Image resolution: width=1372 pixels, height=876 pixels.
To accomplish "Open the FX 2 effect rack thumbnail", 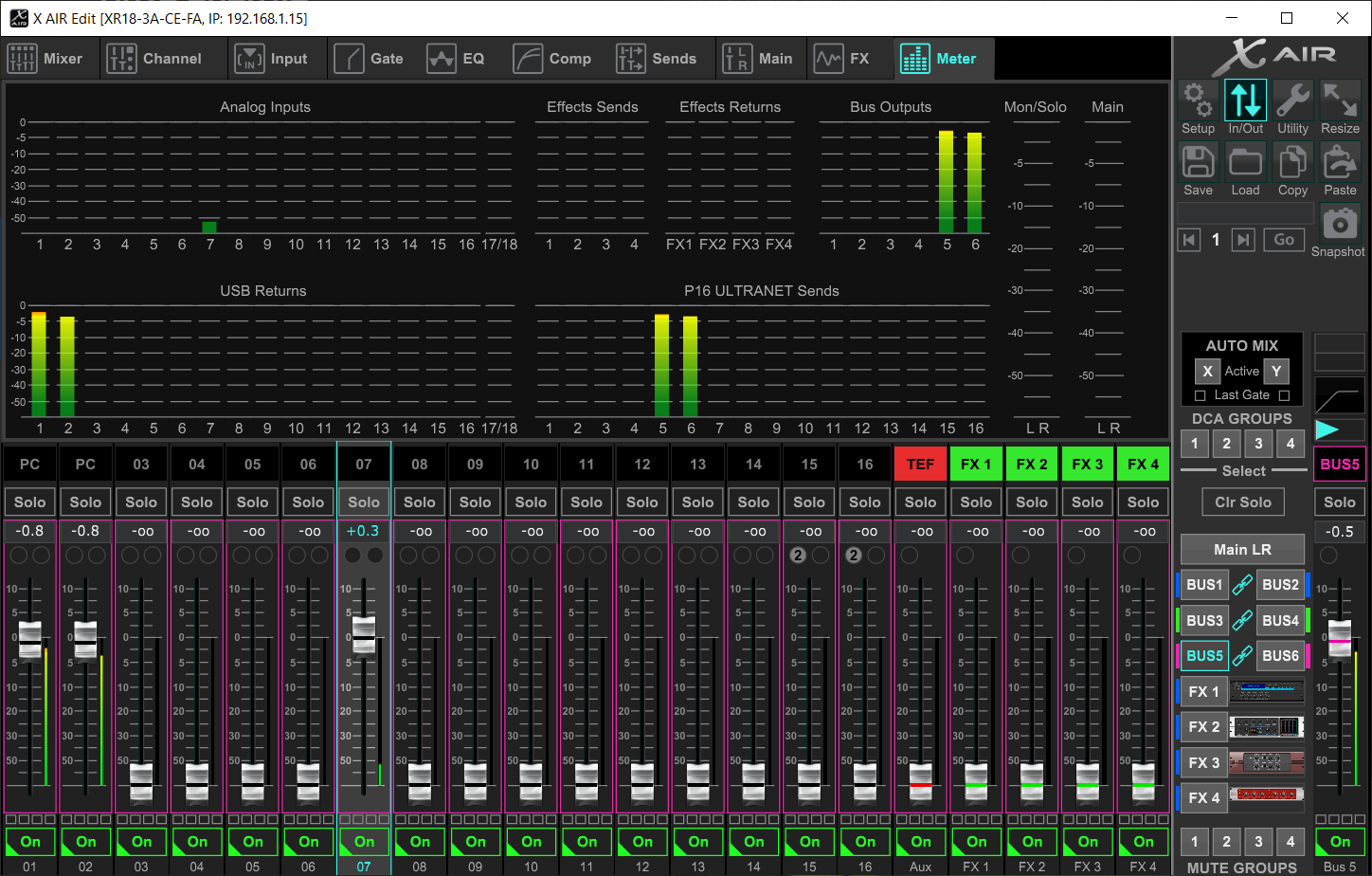I will 1267,727.
